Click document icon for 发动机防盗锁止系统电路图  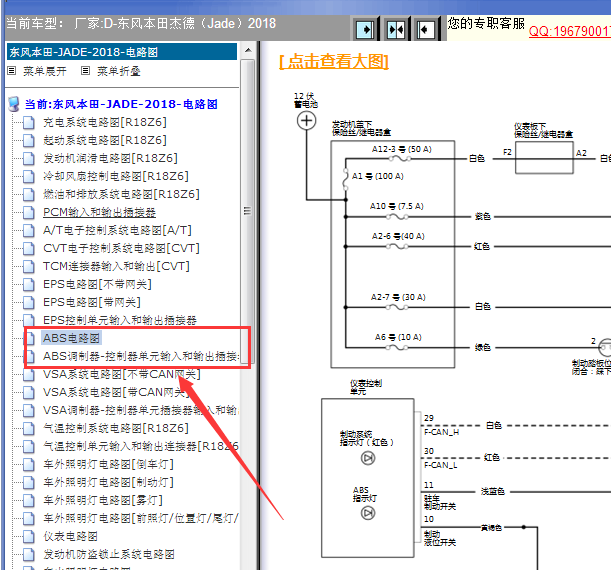(28, 554)
